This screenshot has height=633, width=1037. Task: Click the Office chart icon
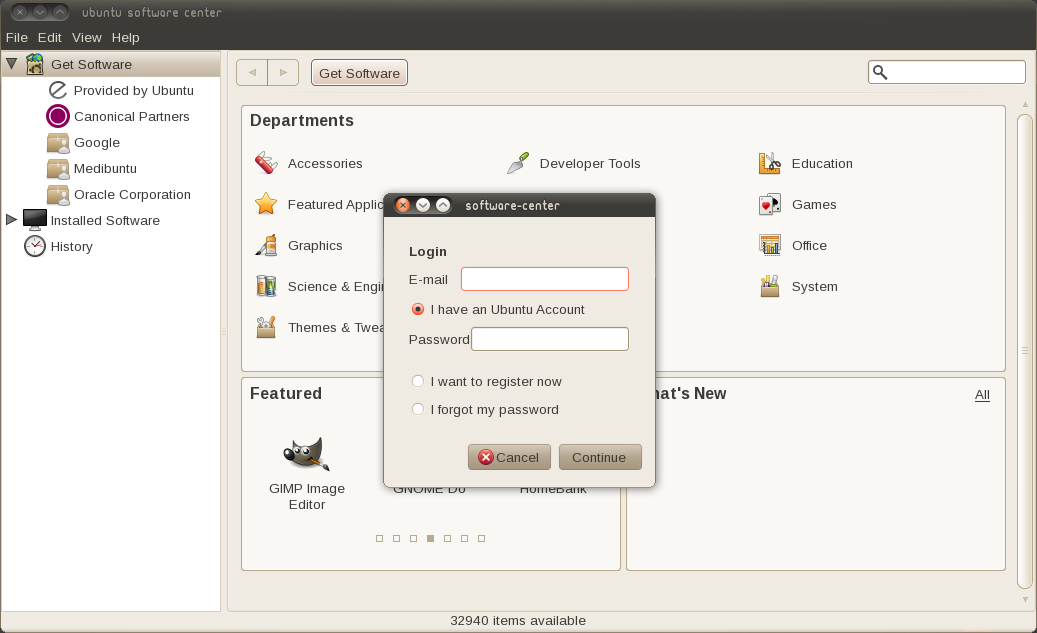coord(770,245)
